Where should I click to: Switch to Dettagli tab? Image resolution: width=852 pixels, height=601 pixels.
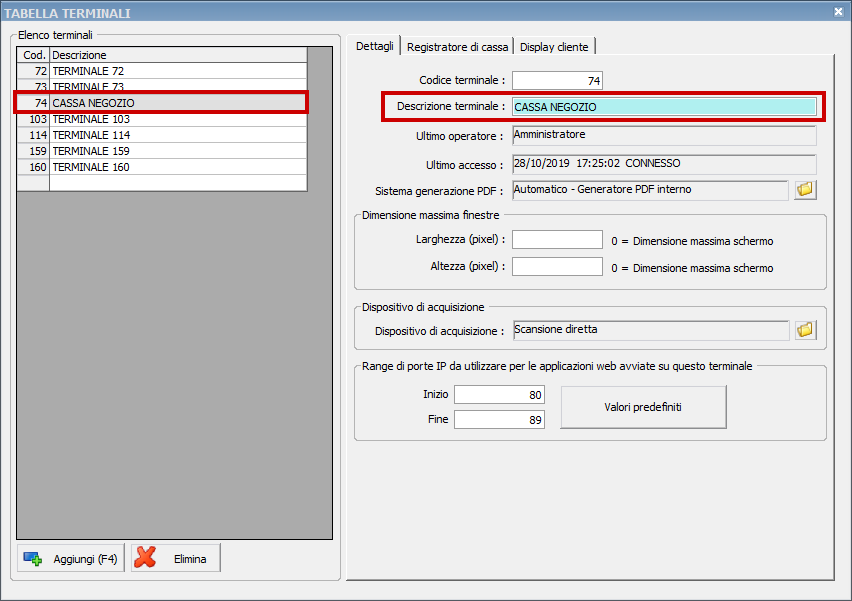click(374, 46)
